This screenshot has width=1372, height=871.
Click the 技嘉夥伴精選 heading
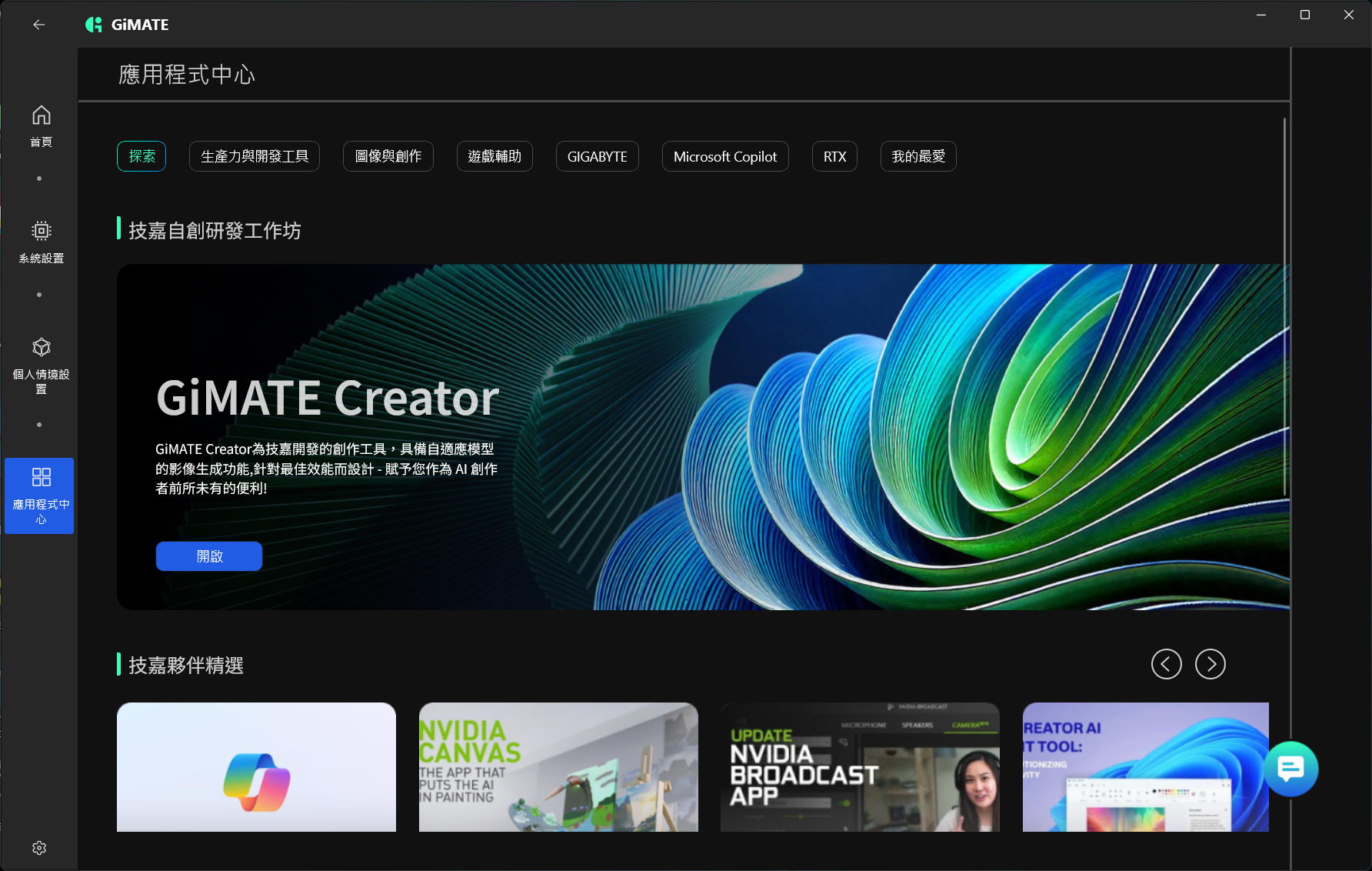186,665
